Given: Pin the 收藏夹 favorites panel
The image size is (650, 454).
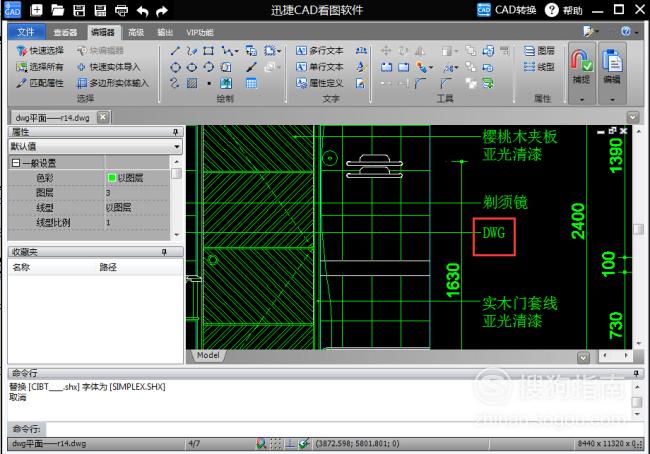Looking at the screenshot, I should pyautogui.click(x=165, y=252).
